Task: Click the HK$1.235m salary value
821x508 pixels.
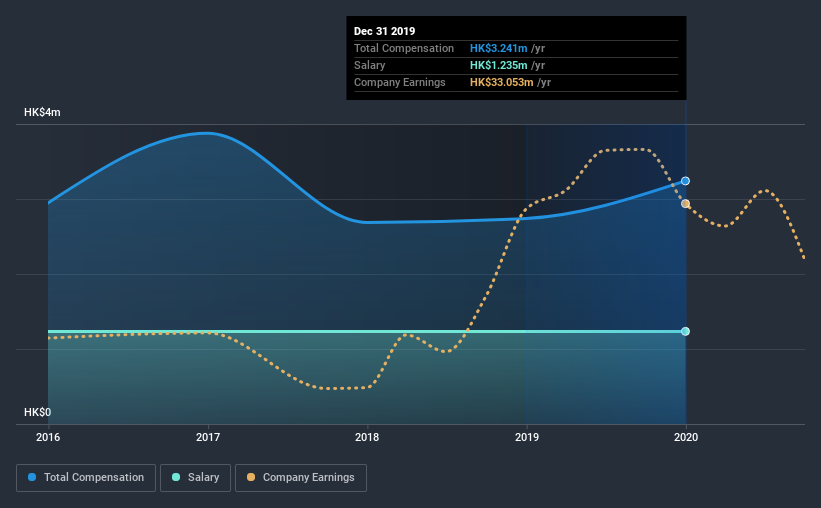Action: pyautogui.click(x=498, y=65)
